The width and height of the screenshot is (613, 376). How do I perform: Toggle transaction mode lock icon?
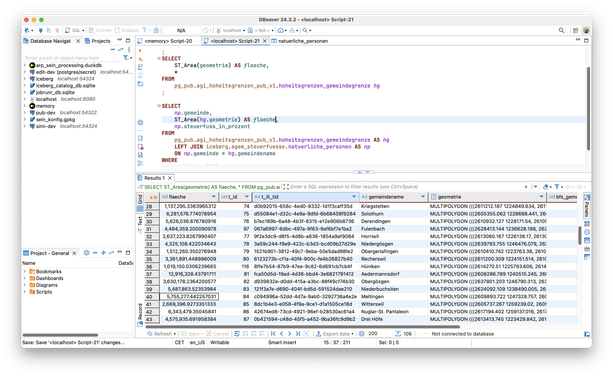tap(156, 30)
